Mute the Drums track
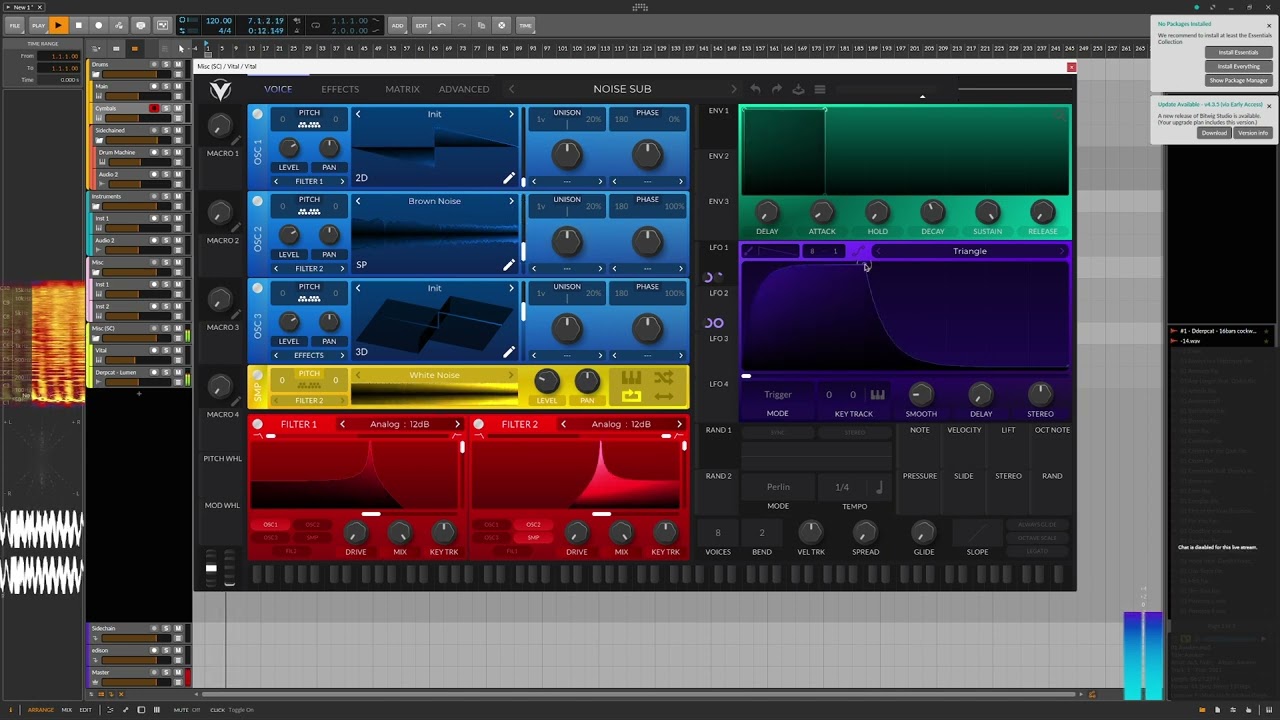This screenshot has width=1280, height=720. 178,65
